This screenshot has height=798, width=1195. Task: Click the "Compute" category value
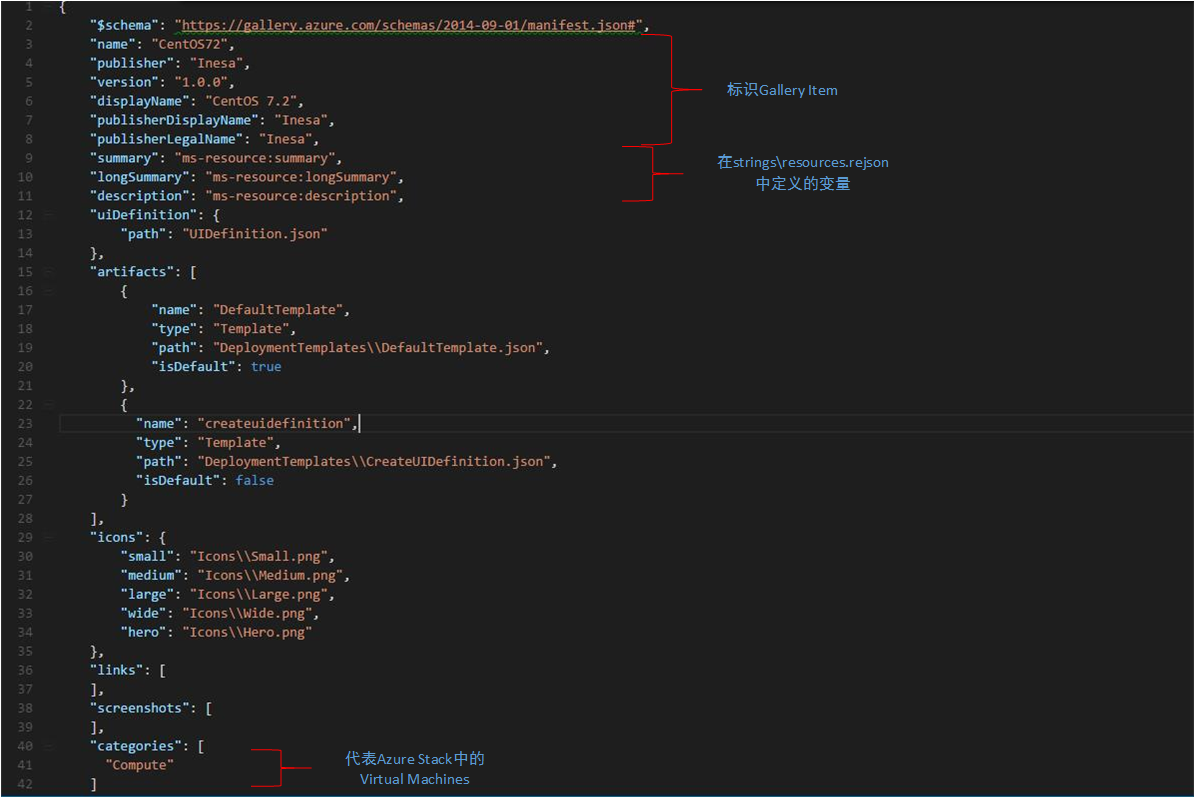coord(139,765)
